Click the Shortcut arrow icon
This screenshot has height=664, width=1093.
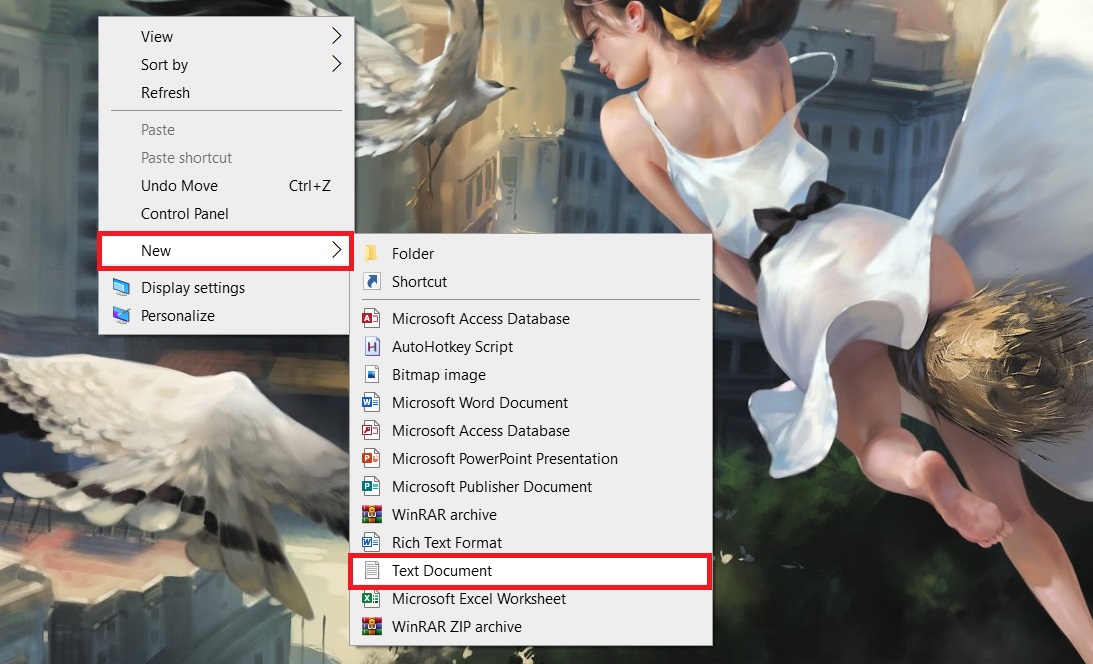(x=372, y=282)
